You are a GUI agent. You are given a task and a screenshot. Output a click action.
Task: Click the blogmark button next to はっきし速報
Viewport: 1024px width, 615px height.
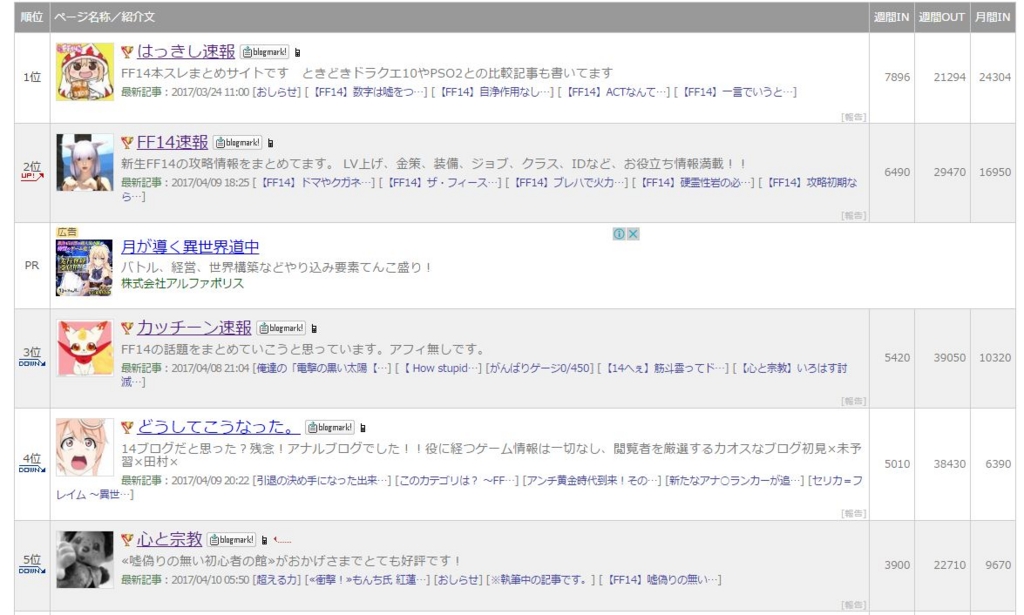[x=264, y=52]
